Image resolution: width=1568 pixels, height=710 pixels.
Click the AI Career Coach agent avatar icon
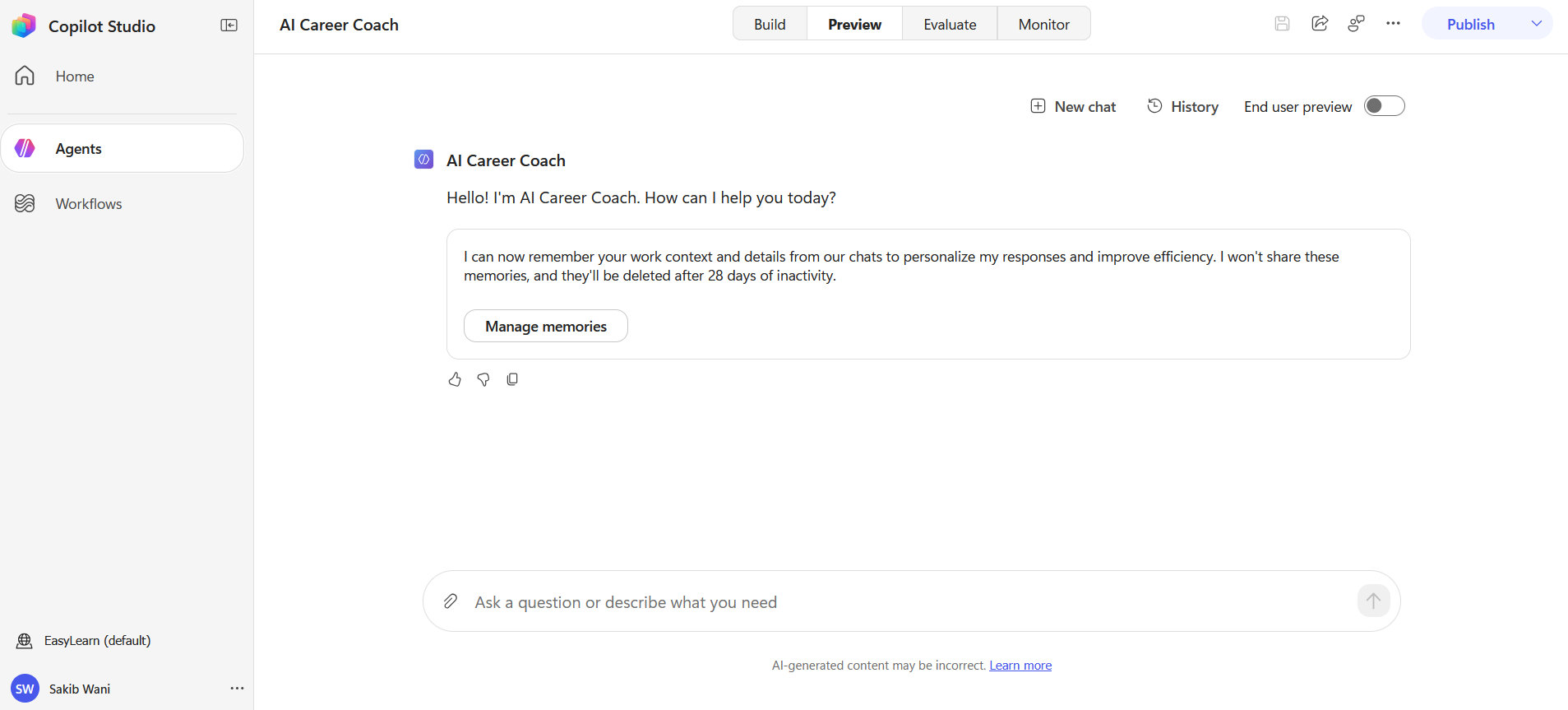(423, 160)
